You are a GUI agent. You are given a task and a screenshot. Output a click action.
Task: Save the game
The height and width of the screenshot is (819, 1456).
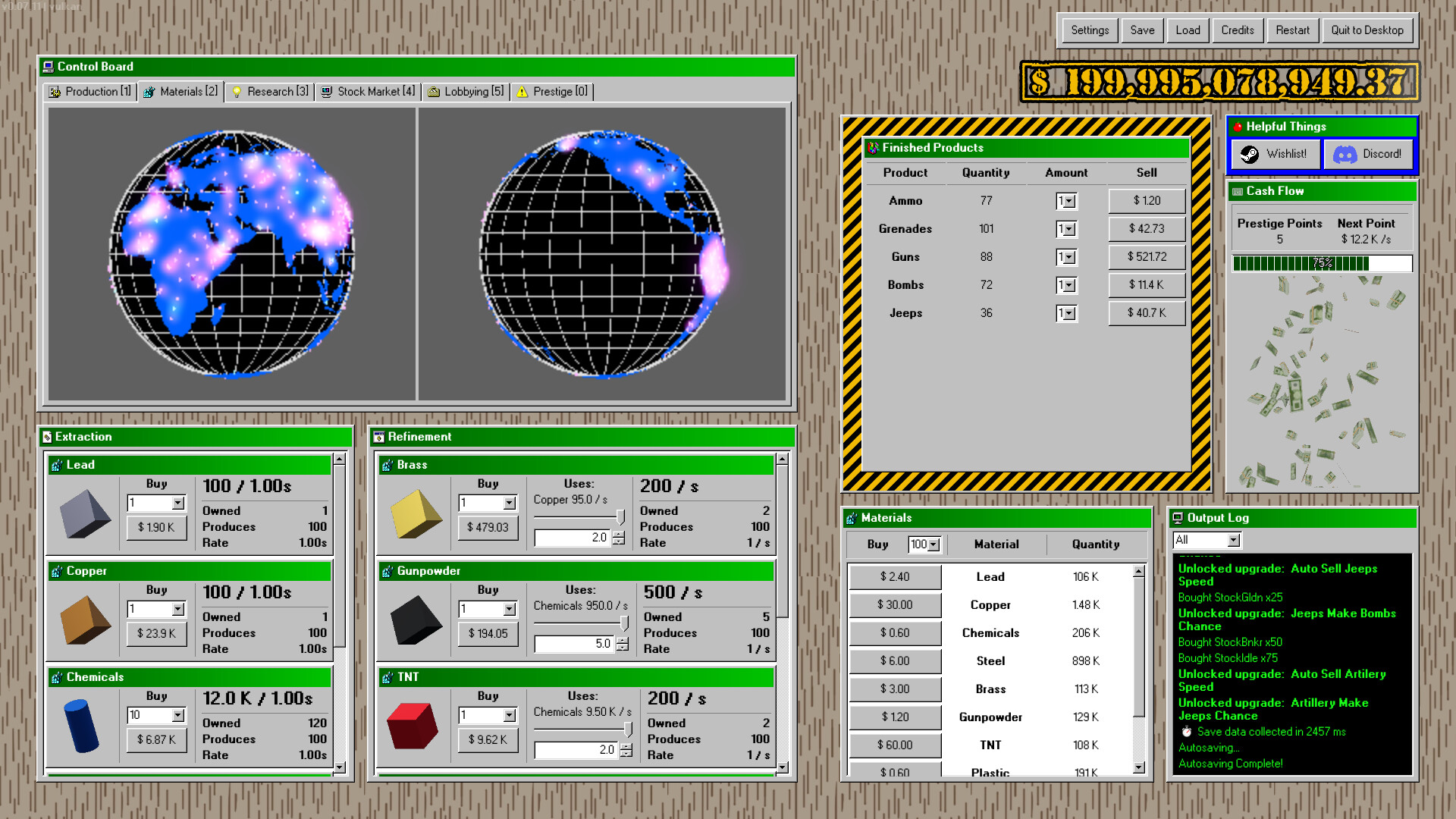(x=1142, y=30)
